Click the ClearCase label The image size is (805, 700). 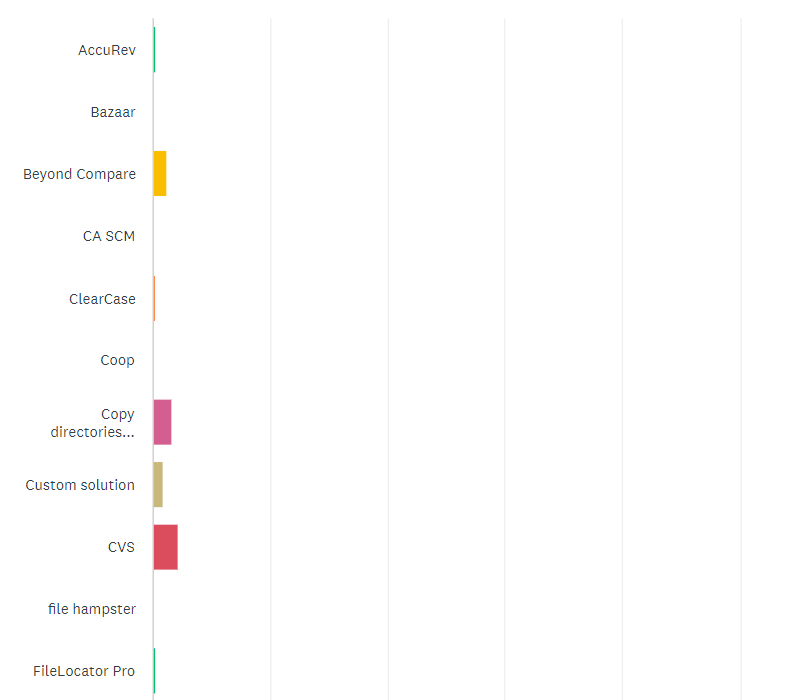[x=102, y=299]
